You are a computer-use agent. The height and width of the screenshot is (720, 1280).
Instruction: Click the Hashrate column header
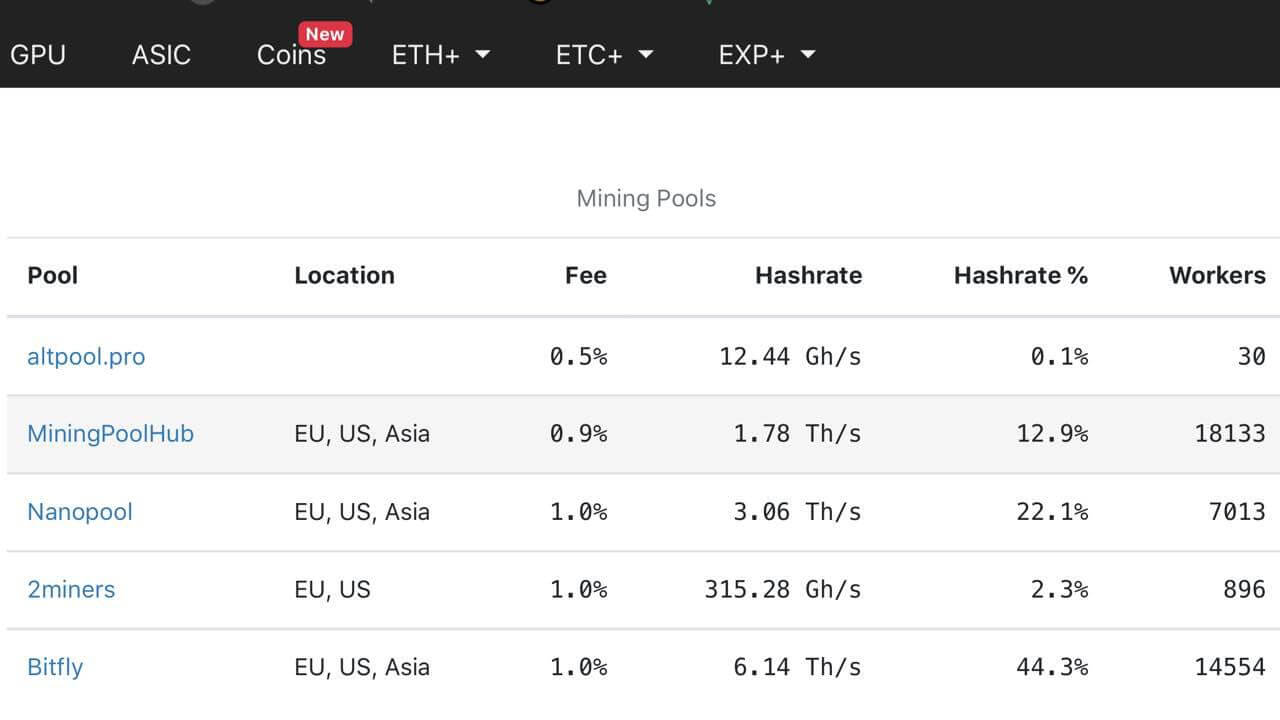click(808, 275)
